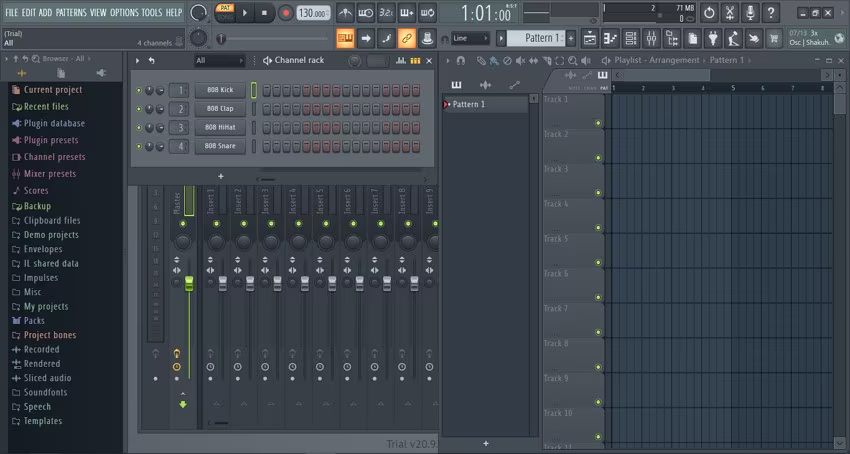Toggle typing keyboard to piano
850x454 pixels.
coord(345,38)
